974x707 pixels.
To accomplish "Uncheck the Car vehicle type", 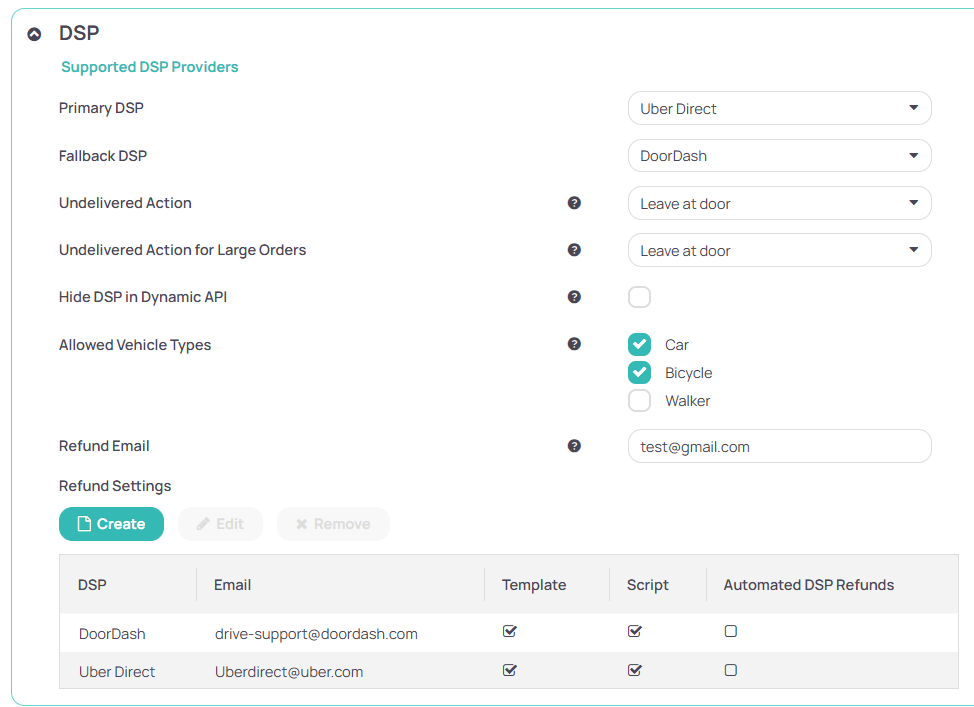I will 639,343.
